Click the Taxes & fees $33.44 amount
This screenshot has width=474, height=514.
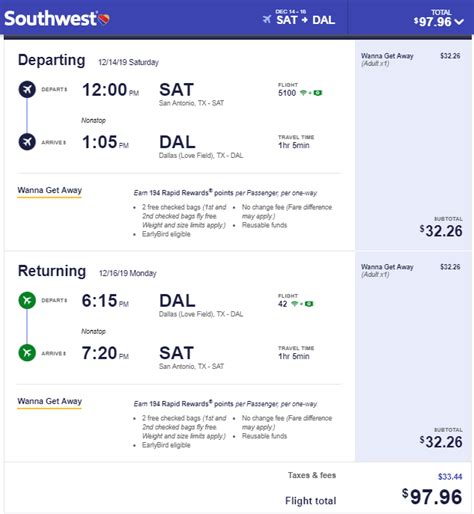tap(450, 477)
